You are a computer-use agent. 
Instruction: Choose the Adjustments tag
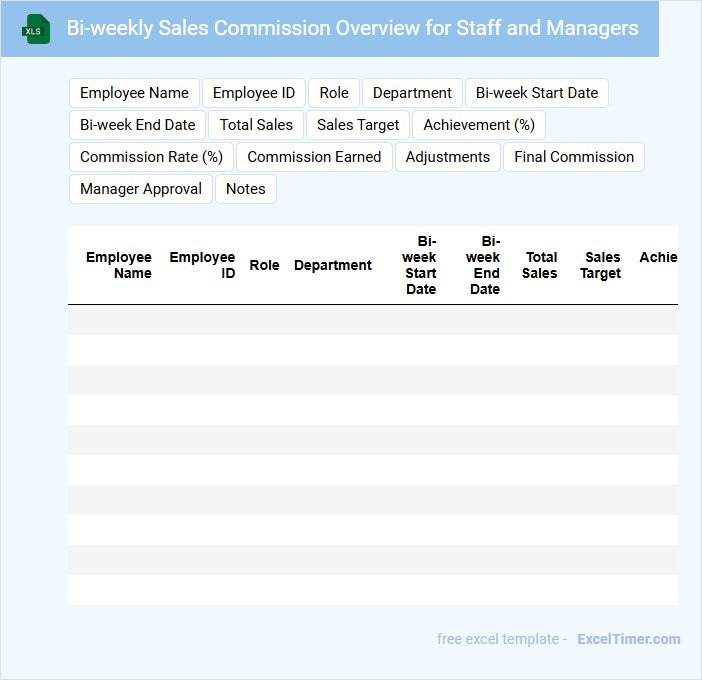448,157
